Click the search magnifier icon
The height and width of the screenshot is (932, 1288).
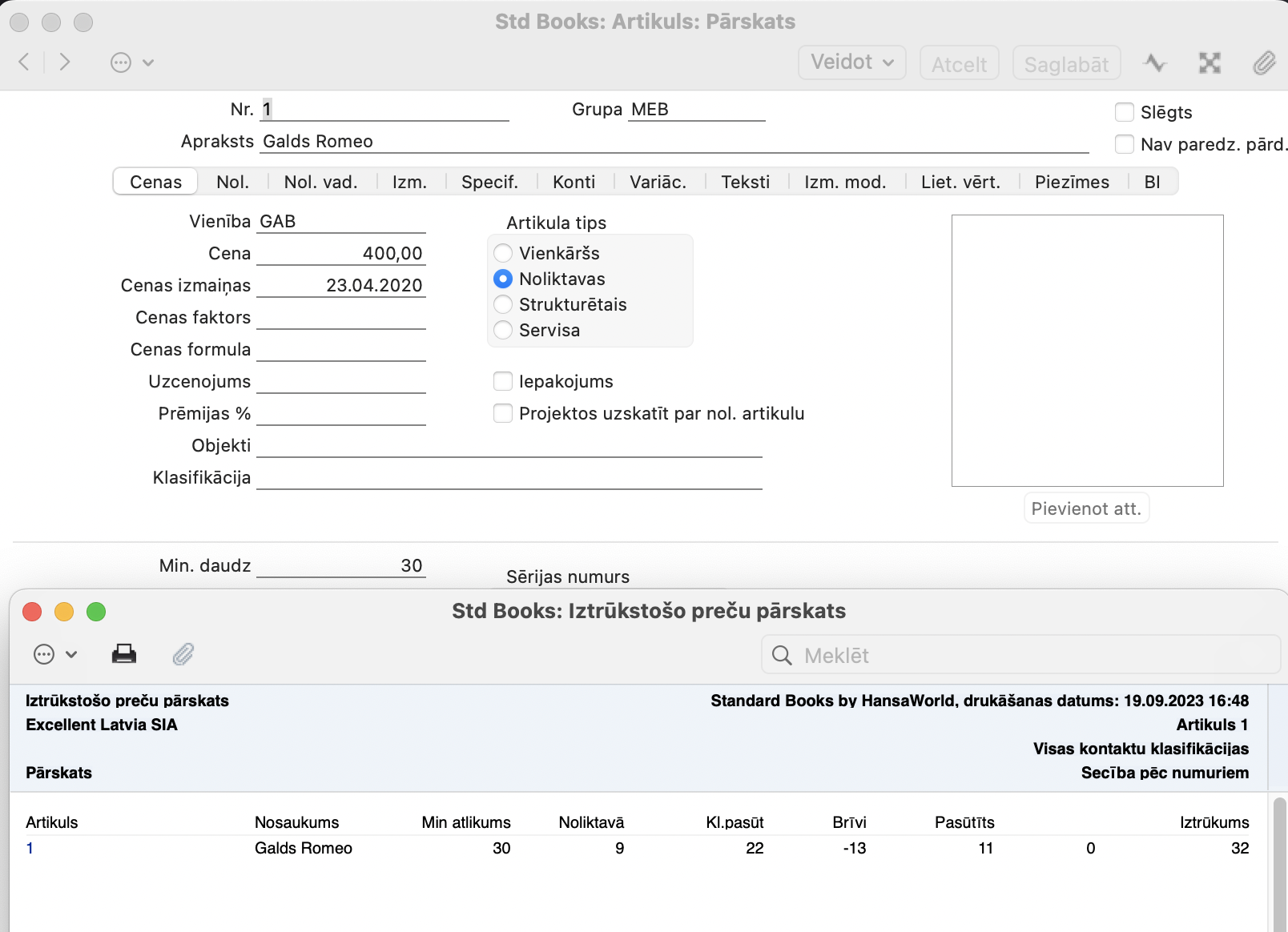pos(782,656)
